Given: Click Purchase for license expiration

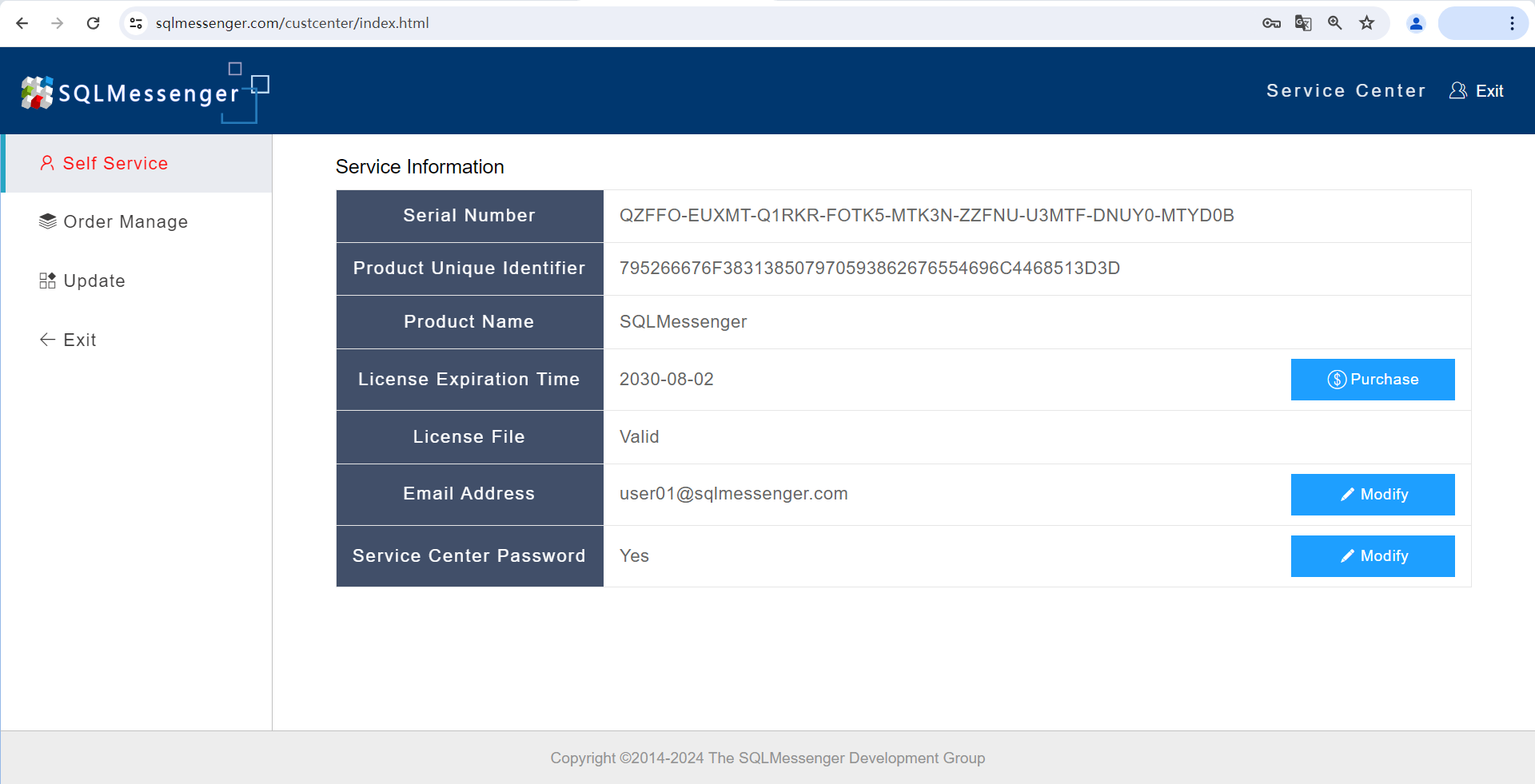Looking at the screenshot, I should pos(1373,380).
